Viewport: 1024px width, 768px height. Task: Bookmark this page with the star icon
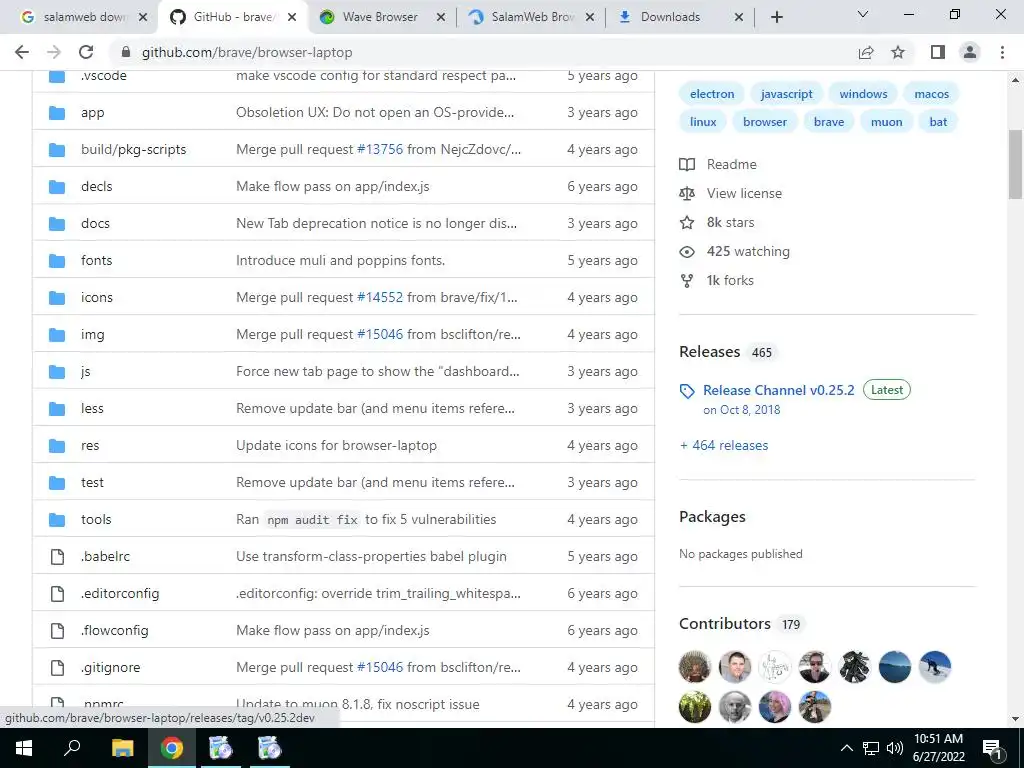(x=898, y=52)
